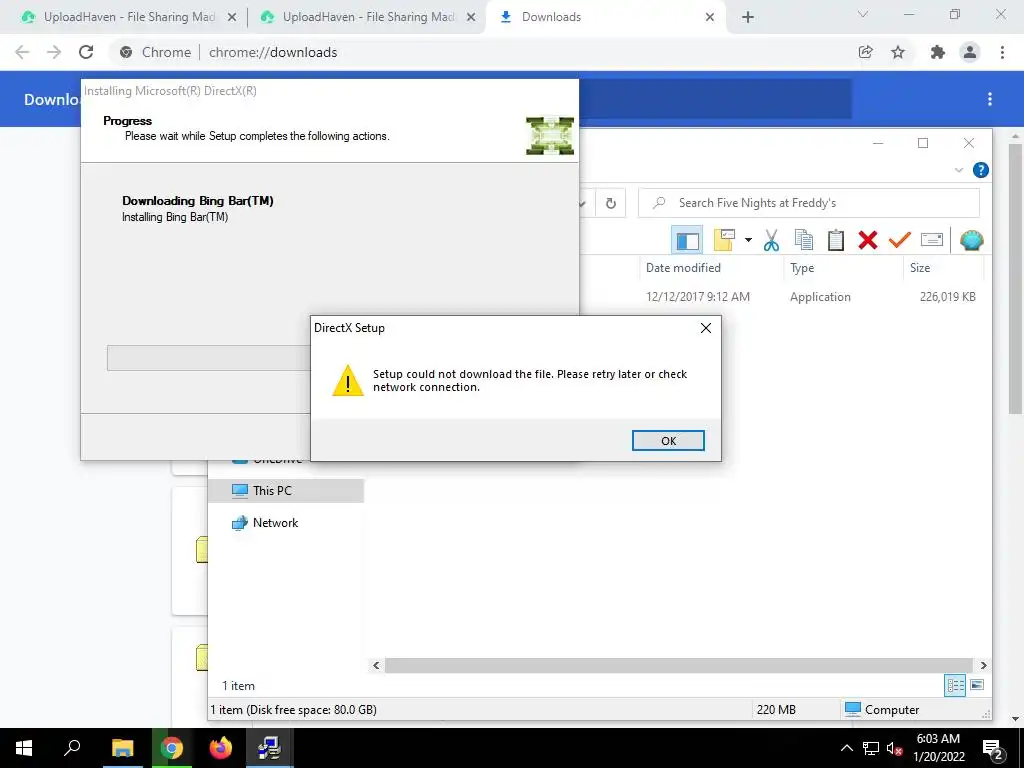Open Chrome tab search chevron
The height and width of the screenshot is (768, 1024).
[x=863, y=14]
